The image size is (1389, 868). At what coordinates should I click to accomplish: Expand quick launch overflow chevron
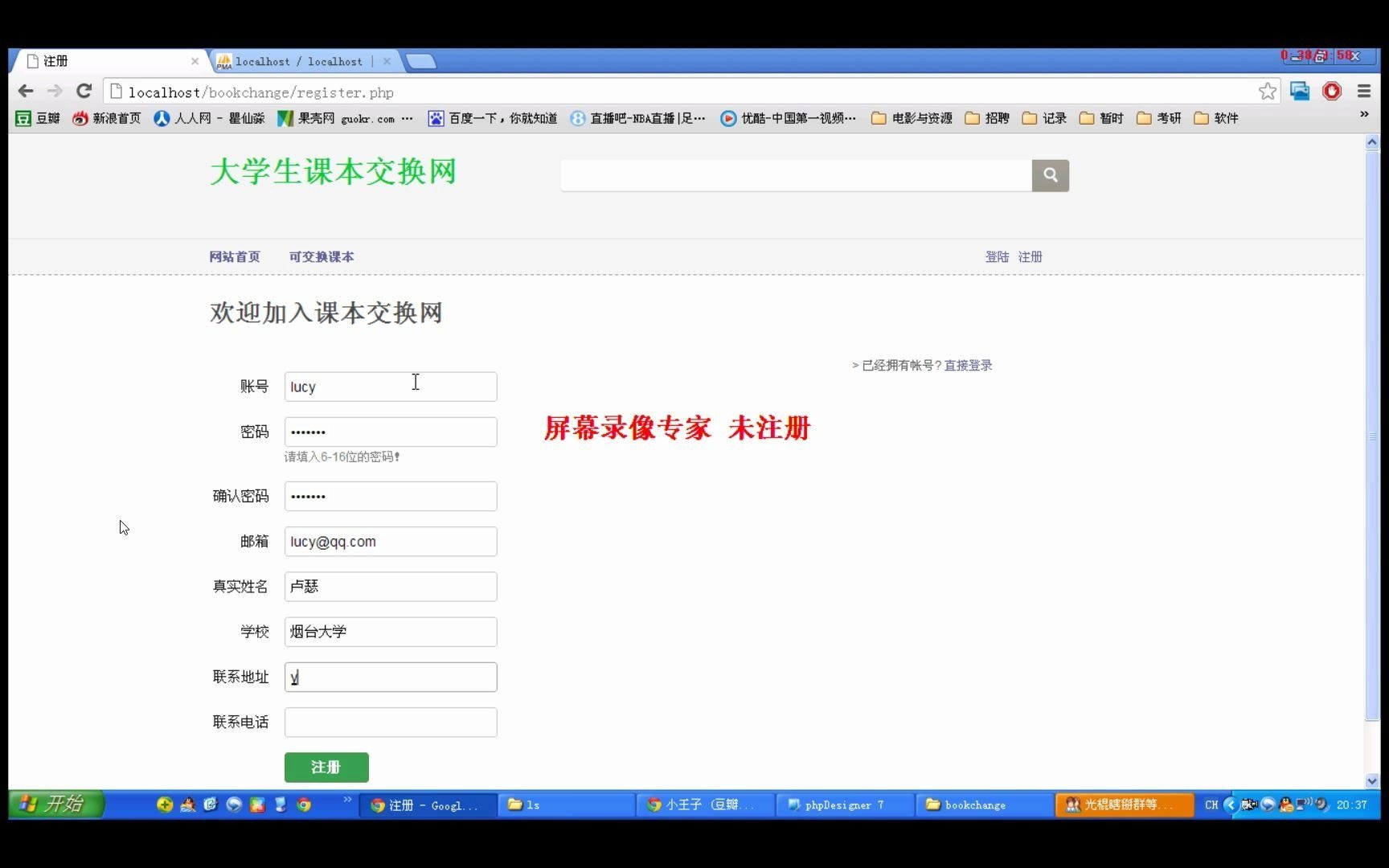pos(347,800)
